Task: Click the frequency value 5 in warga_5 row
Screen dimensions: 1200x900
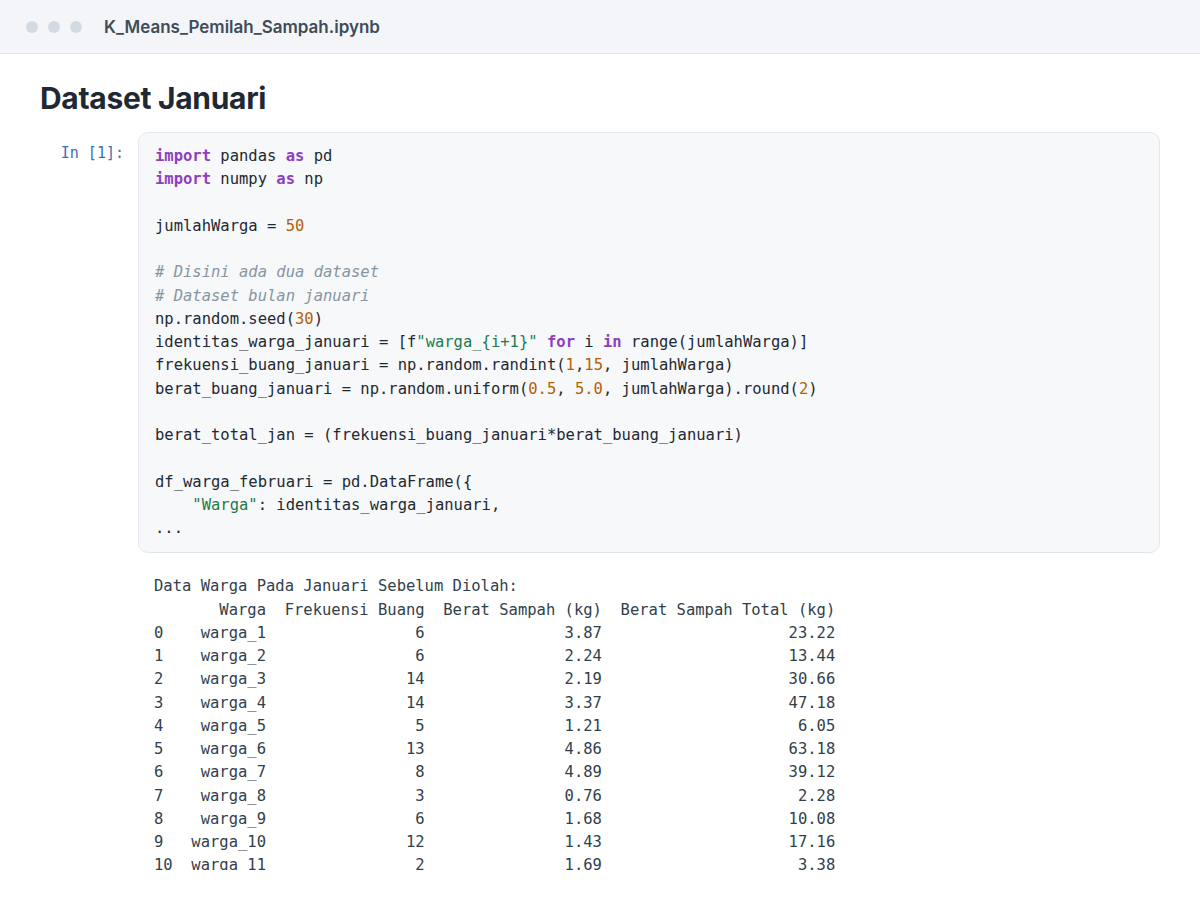Action: [x=420, y=726]
